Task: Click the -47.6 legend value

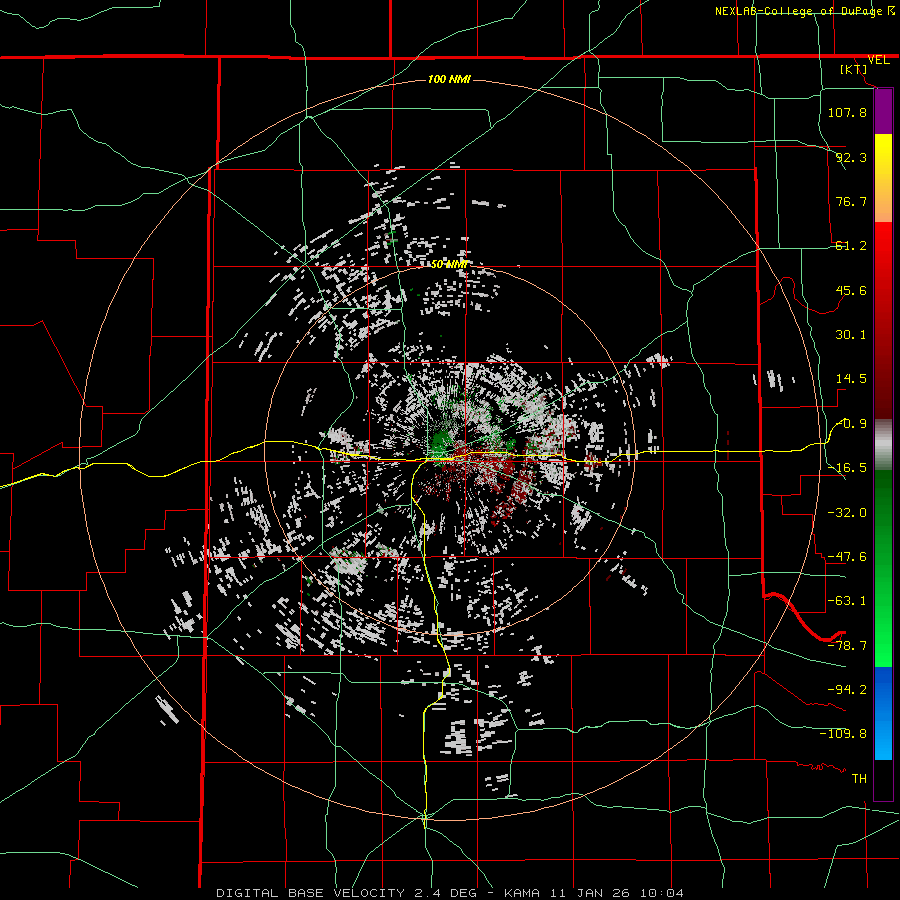Action: tap(847, 557)
